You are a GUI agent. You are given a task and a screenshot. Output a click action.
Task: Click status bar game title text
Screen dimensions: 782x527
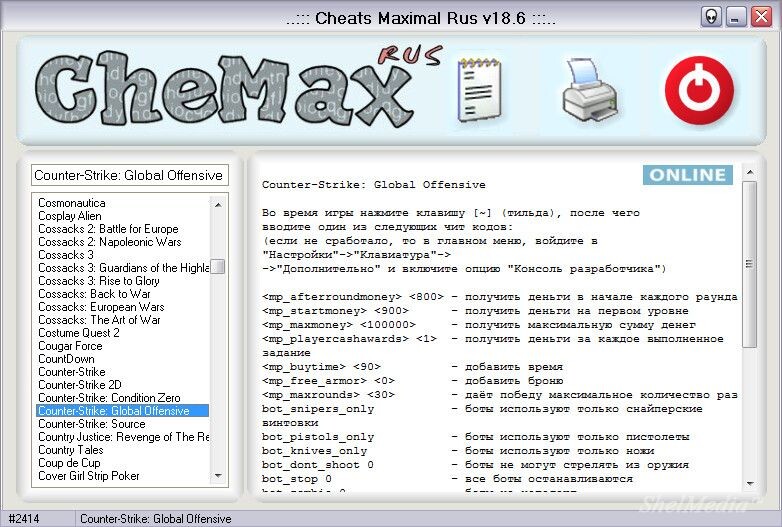click(x=156, y=519)
